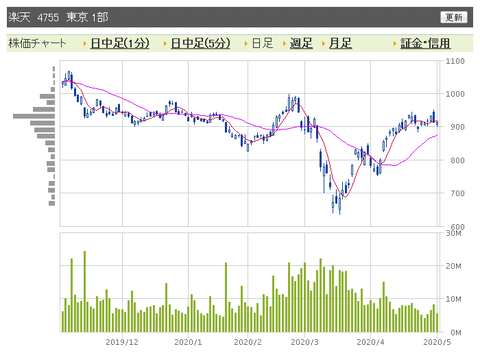Click the 1100 price axis label
This screenshot has height=362, width=480.
(x=455, y=61)
